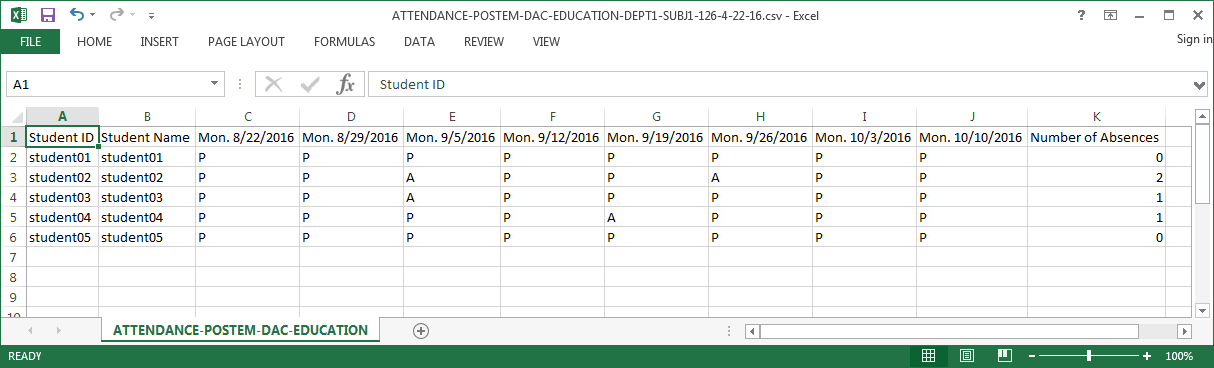Screen dimensions: 1214x368
Task: Switch to Normal view in the status bar
Action: [928, 356]
